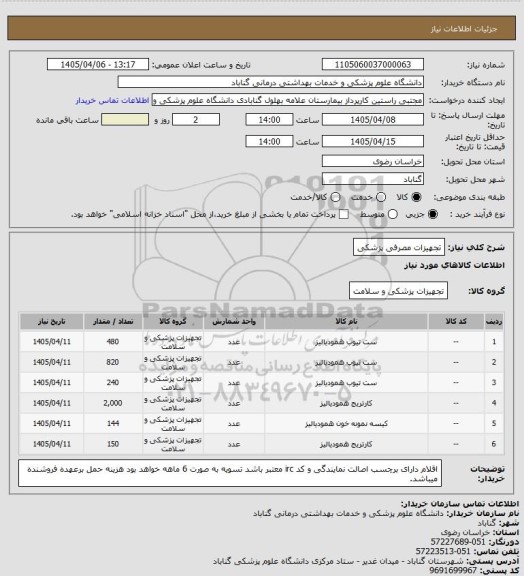Screen dimensions: 524x576
Task: Click the تعداد / مقدار column header
Action: (x=113, y=322)
